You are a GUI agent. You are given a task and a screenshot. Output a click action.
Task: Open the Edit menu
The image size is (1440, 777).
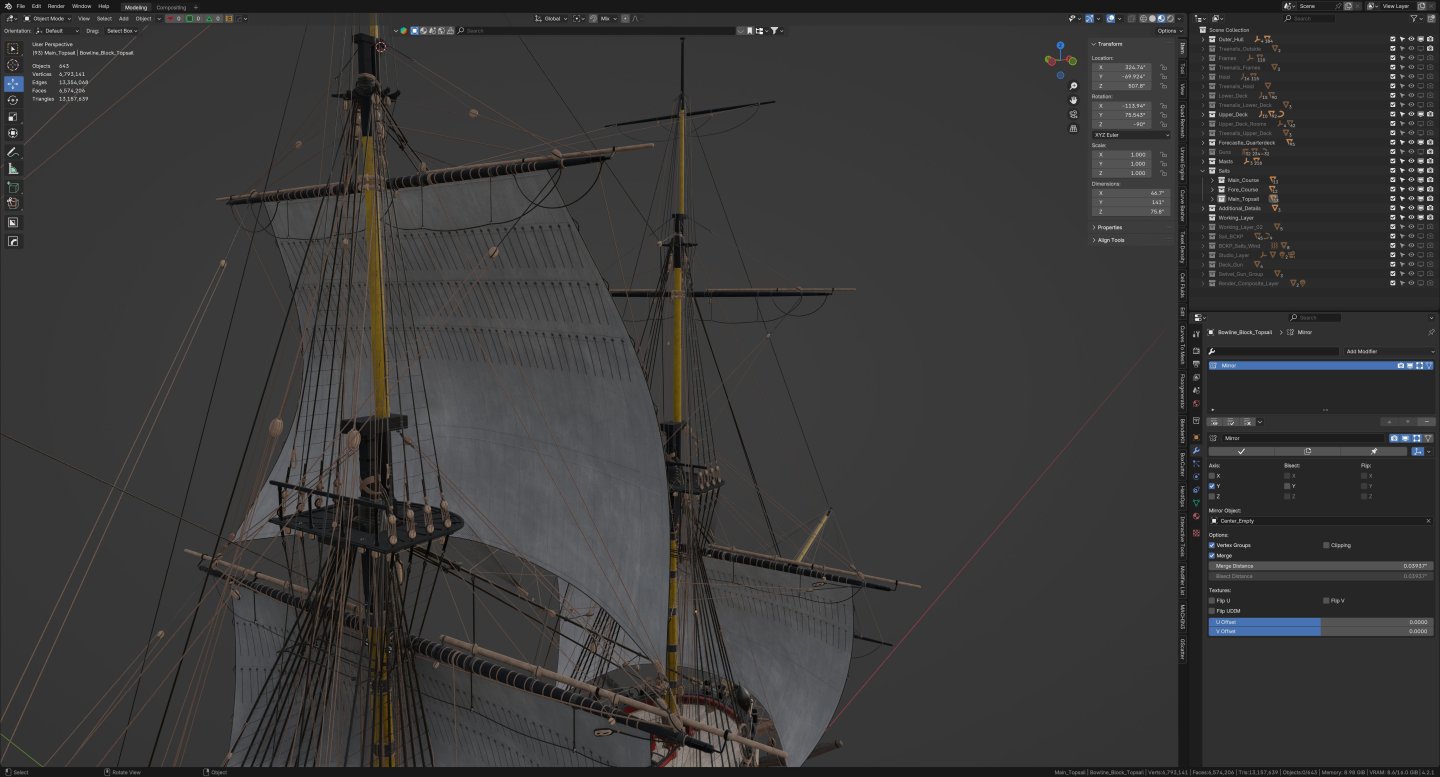click(36, 6)
